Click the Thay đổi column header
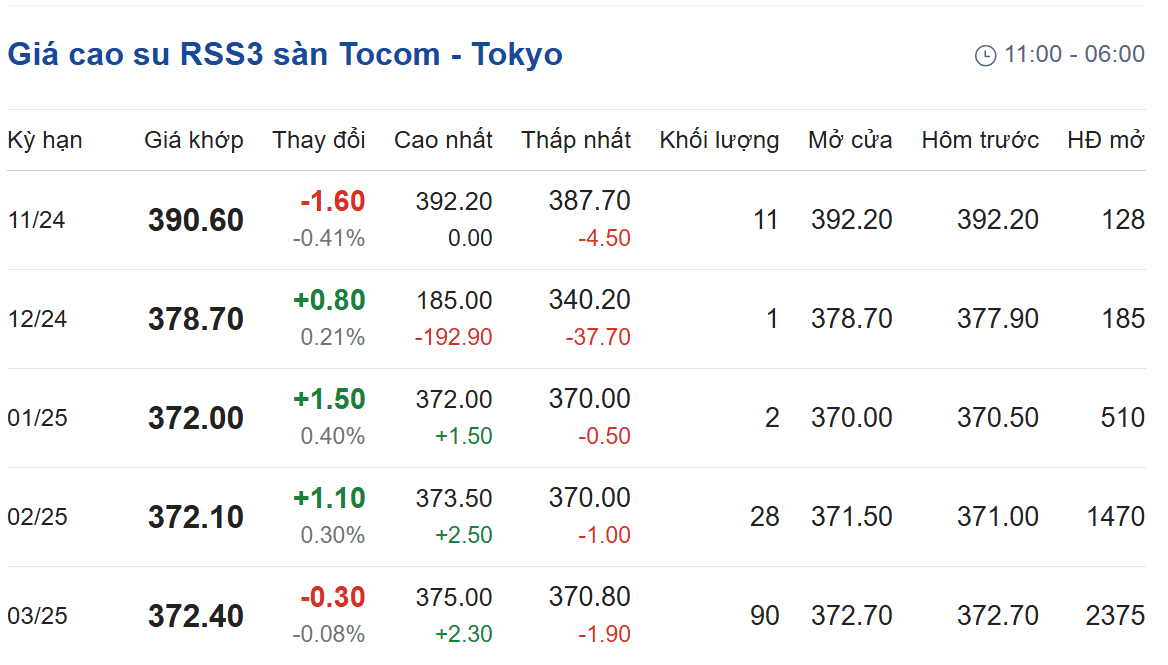 319,140
